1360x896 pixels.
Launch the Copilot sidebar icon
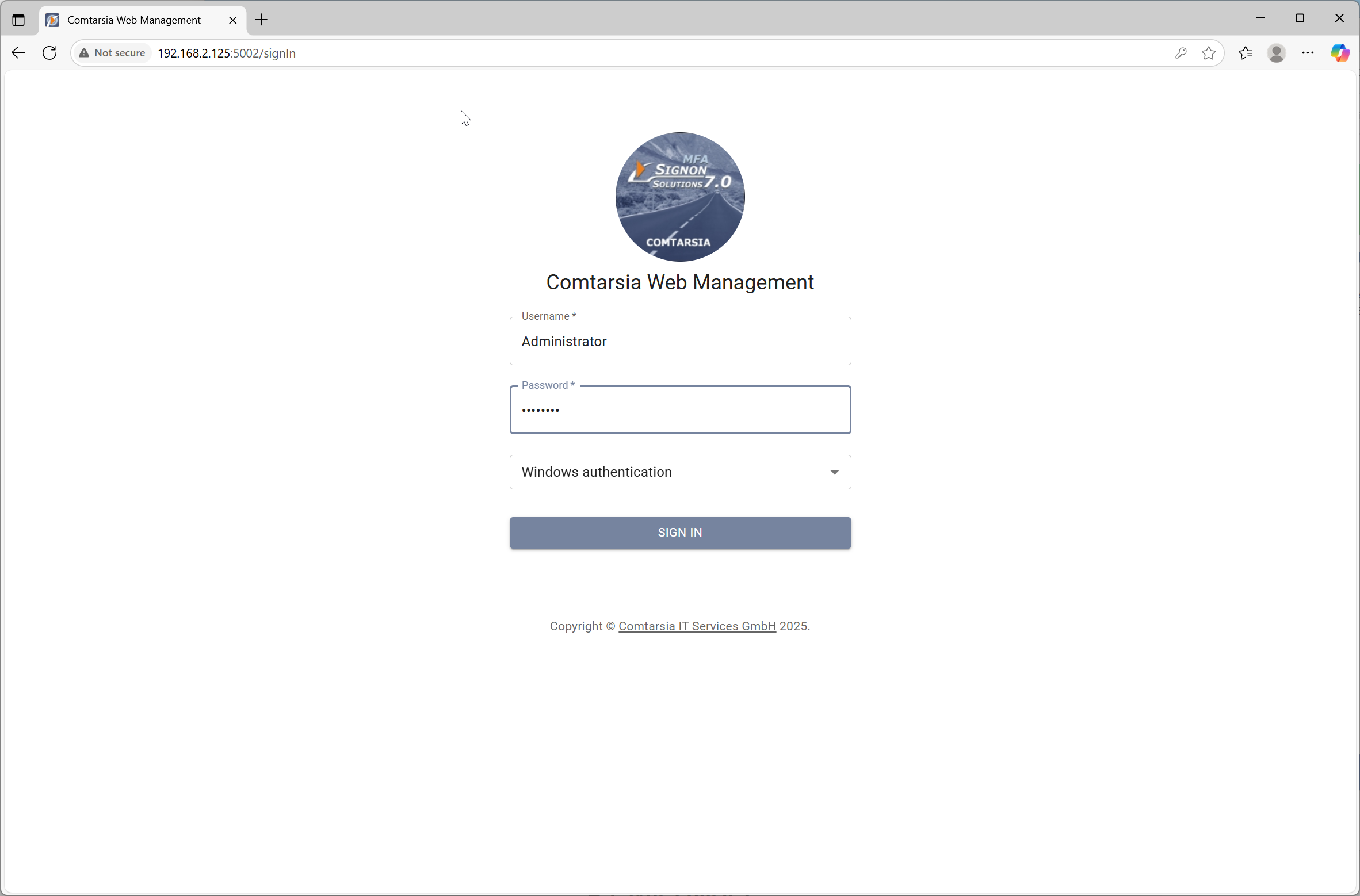click(x=1340, y=53)
